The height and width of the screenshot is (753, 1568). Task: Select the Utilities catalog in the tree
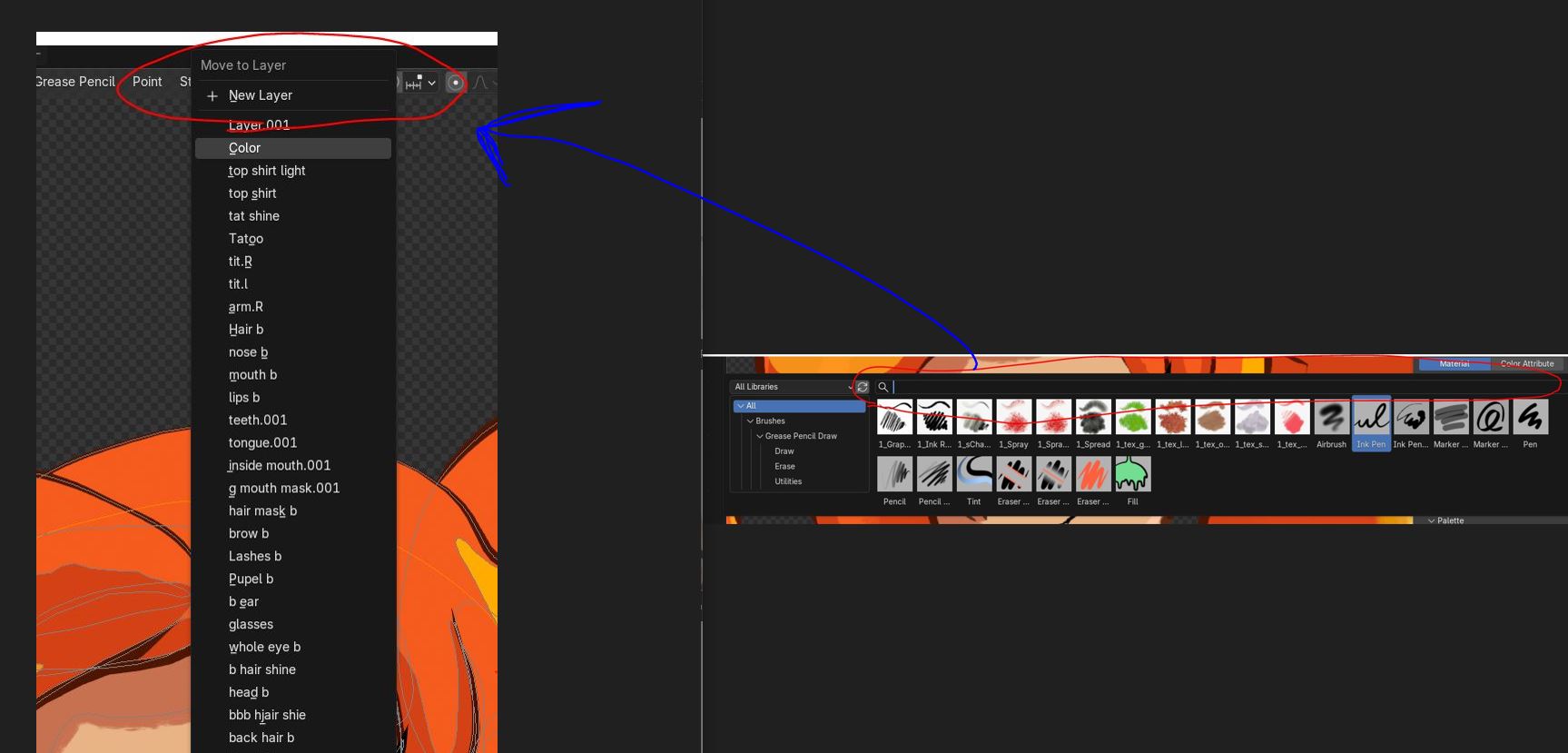point(788,481)
